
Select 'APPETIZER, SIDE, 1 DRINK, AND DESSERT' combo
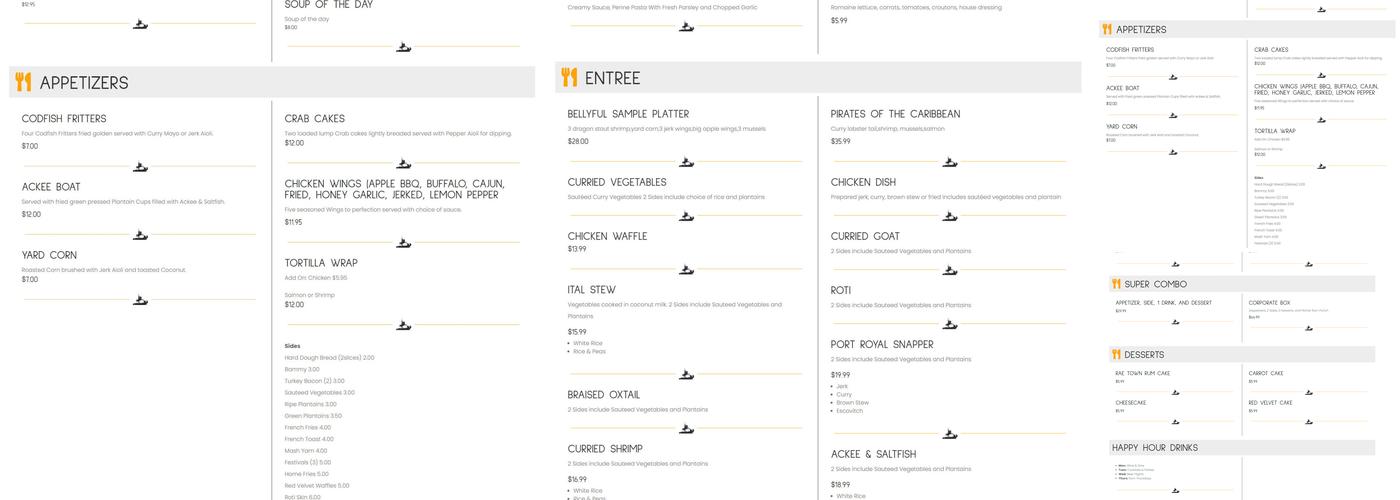point(1163,302)
